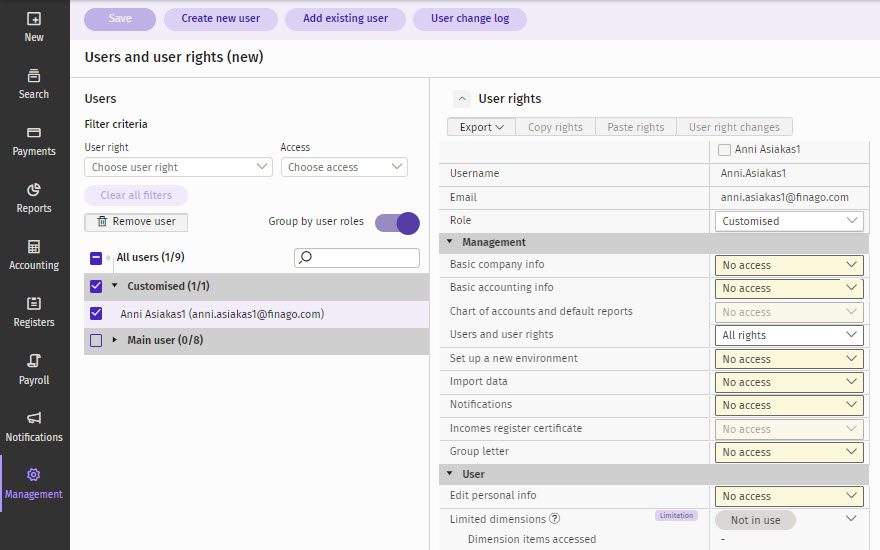Focus the user search input field
This screenshot has height=550, width=880.
point(357,258)
